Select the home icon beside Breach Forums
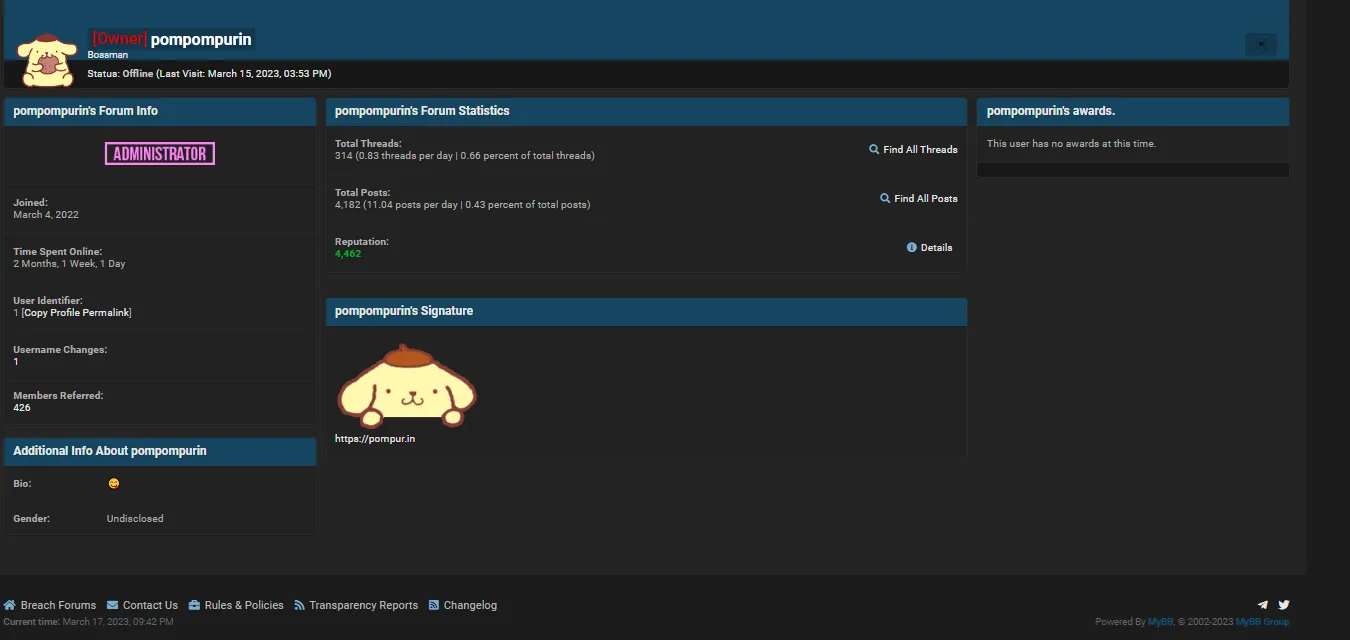 pos(9,604)
